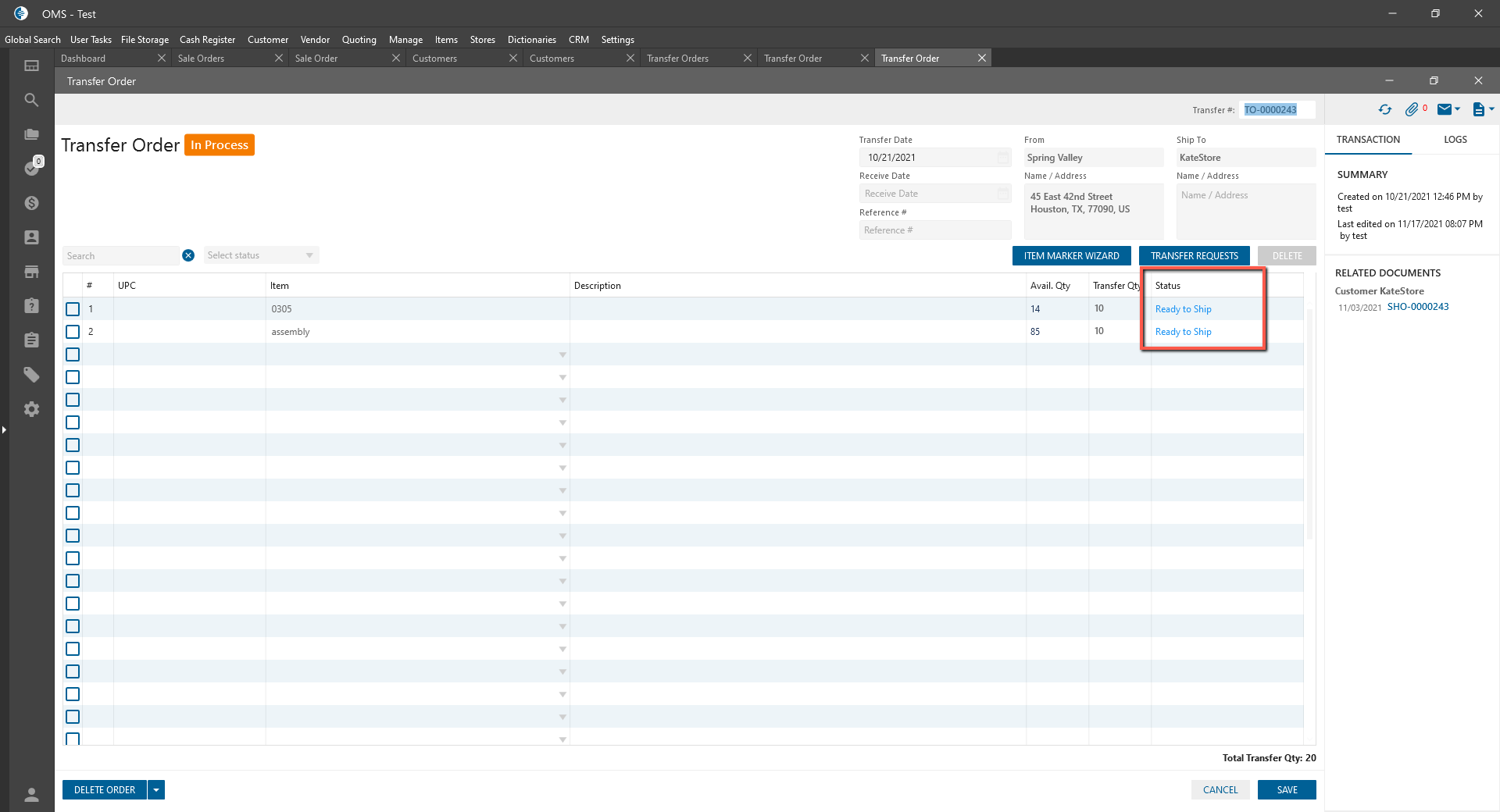Viewport: 1500px width, 812px height.
Task: Toggle the checkbox on the first empty row
Action: tap(73, 354)
